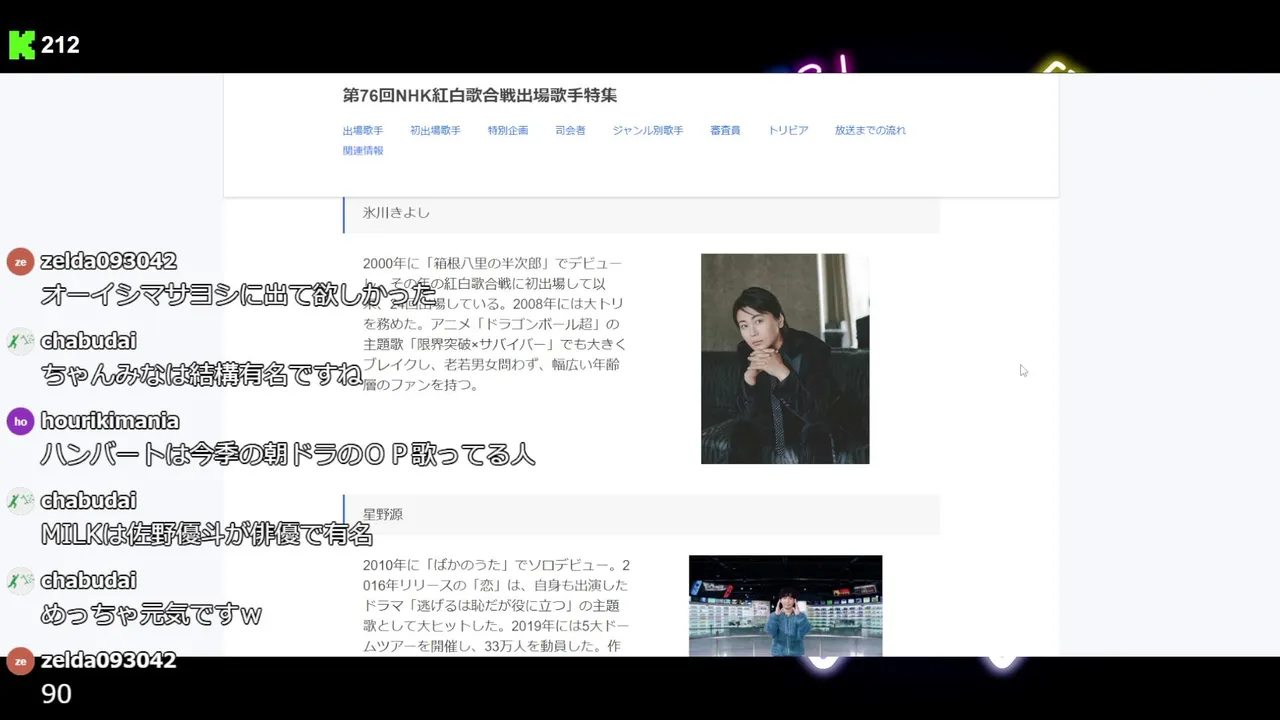Open 放送までの流れ nav link

[x=870, y=130]
